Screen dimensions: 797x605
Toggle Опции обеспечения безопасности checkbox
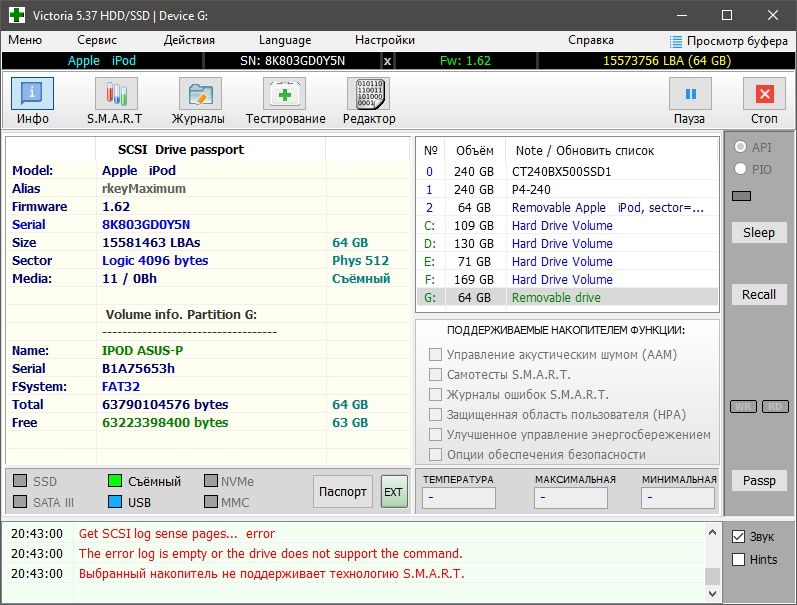pos(435,454)
